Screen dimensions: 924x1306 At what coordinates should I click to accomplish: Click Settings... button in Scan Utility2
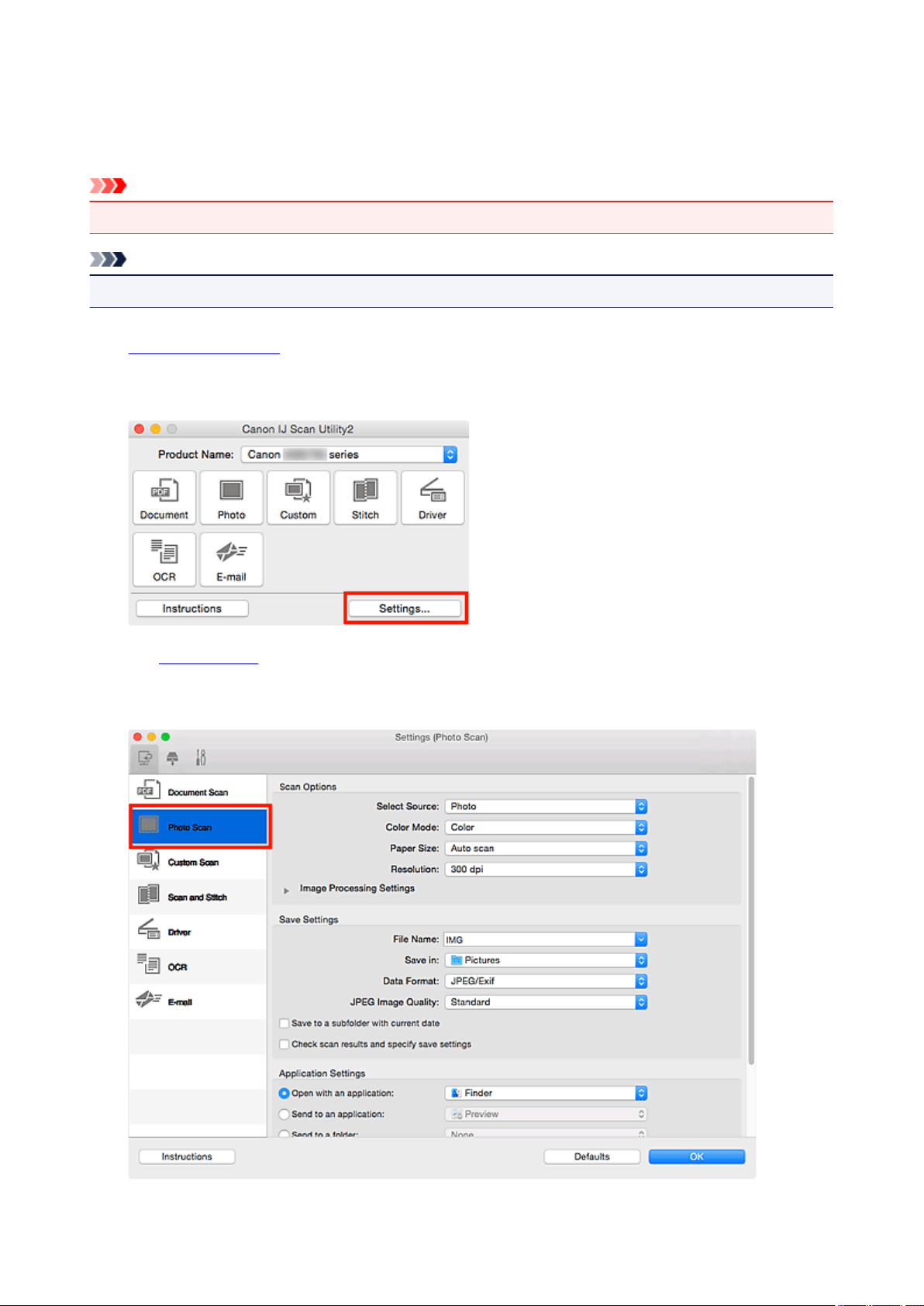click(x=405, y=608)
